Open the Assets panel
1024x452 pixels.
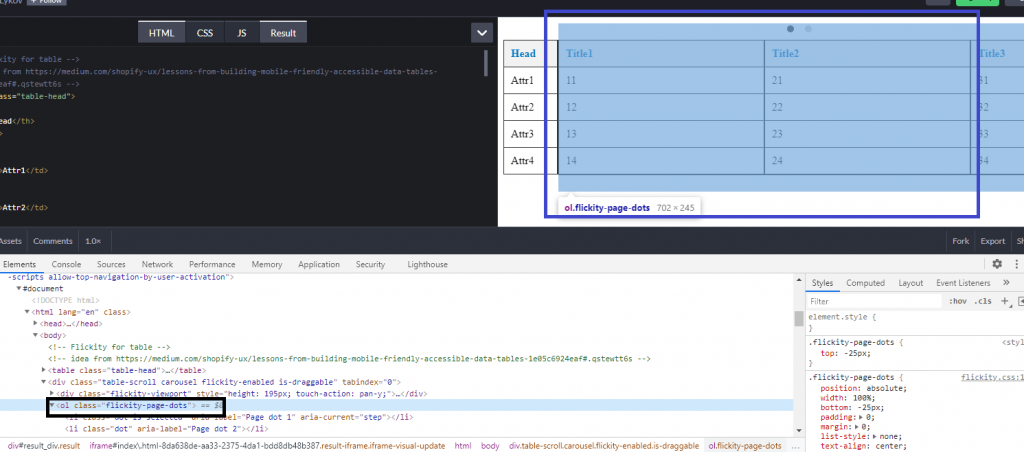point(11,241)
